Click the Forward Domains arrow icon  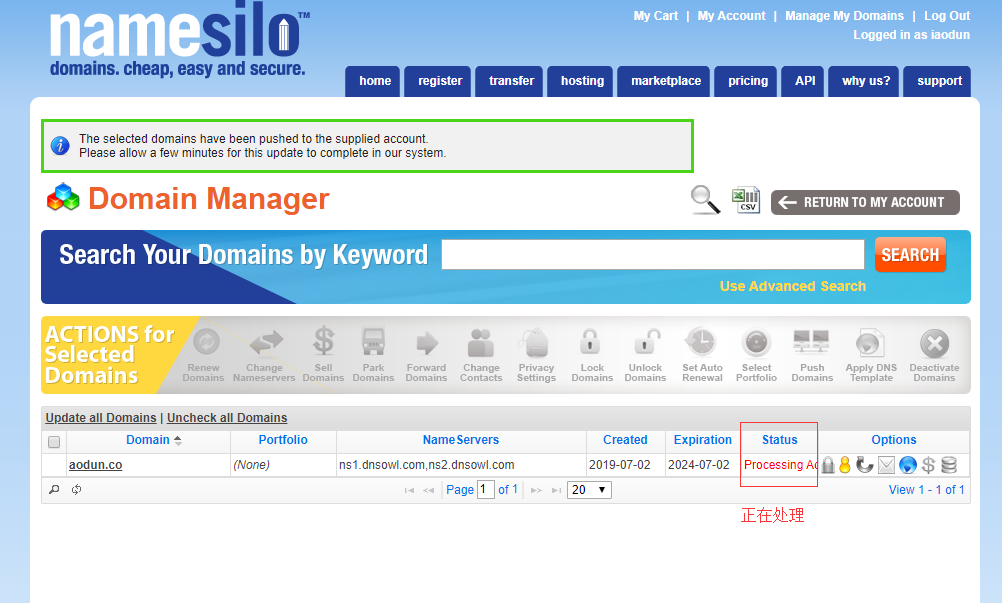coord(427,343)
